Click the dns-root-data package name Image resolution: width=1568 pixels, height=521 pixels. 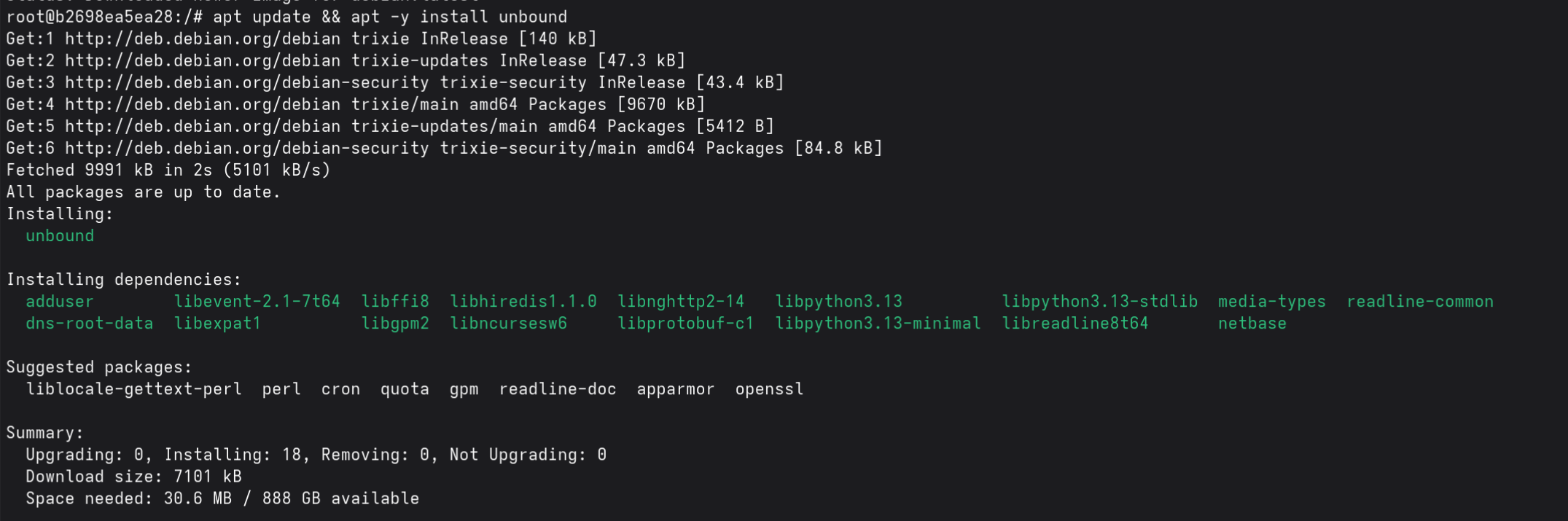(89, 323)
